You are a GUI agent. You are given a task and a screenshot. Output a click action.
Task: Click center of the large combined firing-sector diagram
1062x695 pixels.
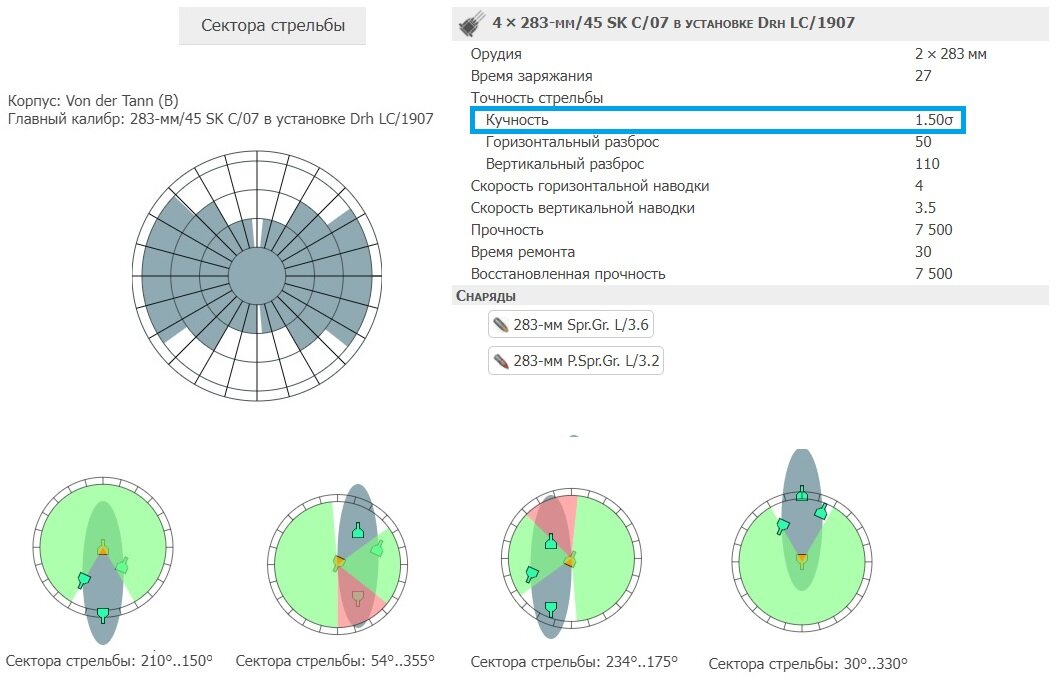pyautogui.click(x=257, y=276)
